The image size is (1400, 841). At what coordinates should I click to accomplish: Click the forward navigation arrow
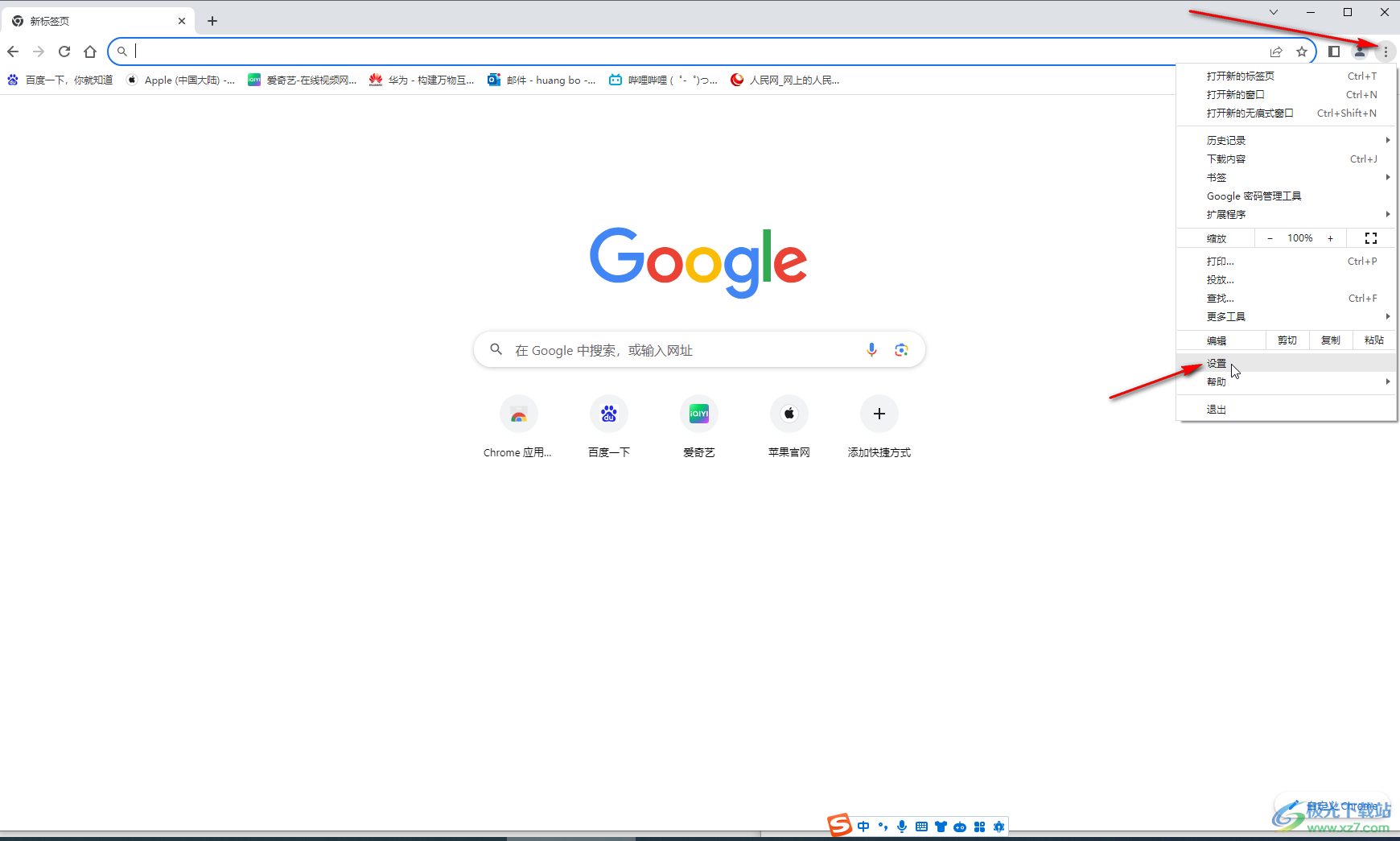coord(39,52)
